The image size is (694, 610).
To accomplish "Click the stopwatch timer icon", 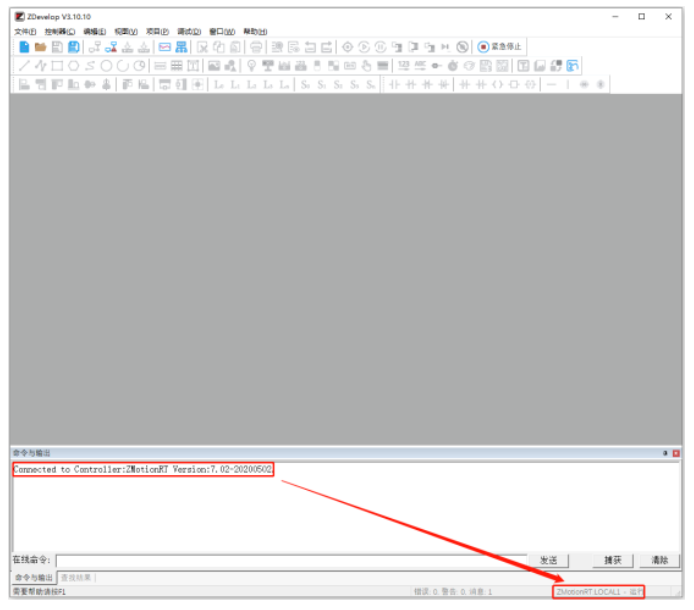I will 453,66.
